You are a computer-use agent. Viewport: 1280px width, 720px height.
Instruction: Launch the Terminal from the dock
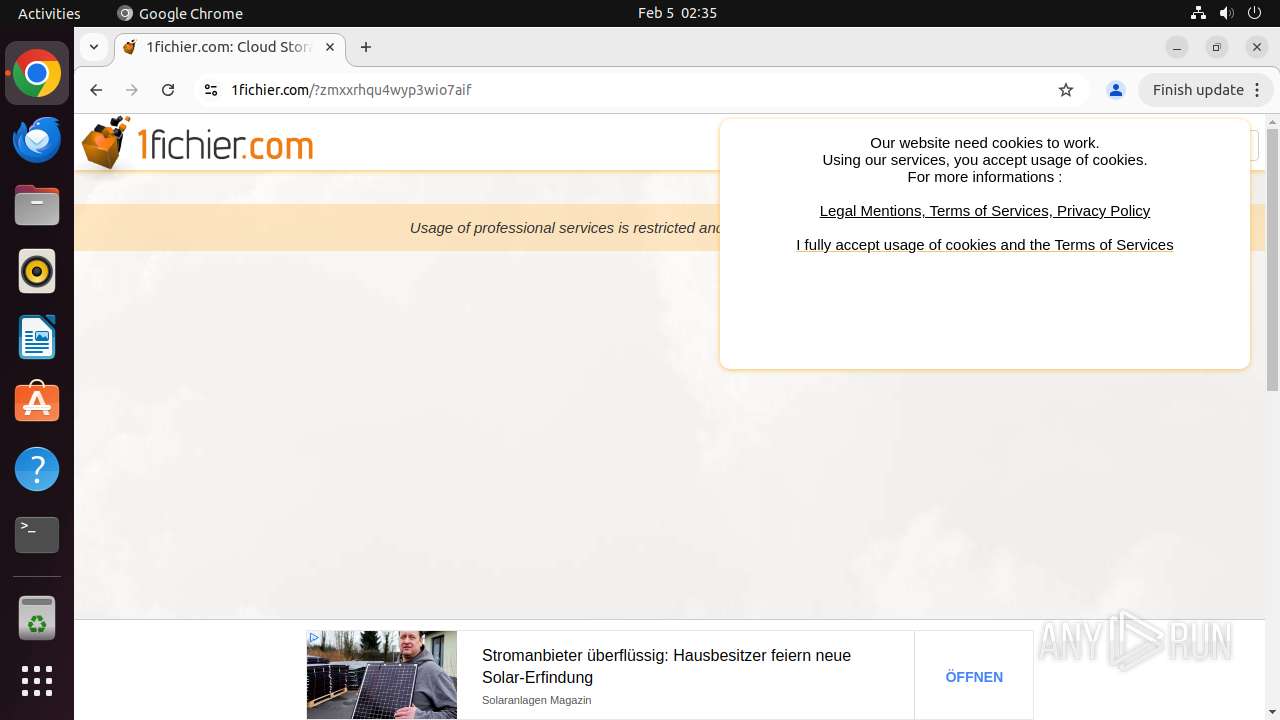coord(37,535)
